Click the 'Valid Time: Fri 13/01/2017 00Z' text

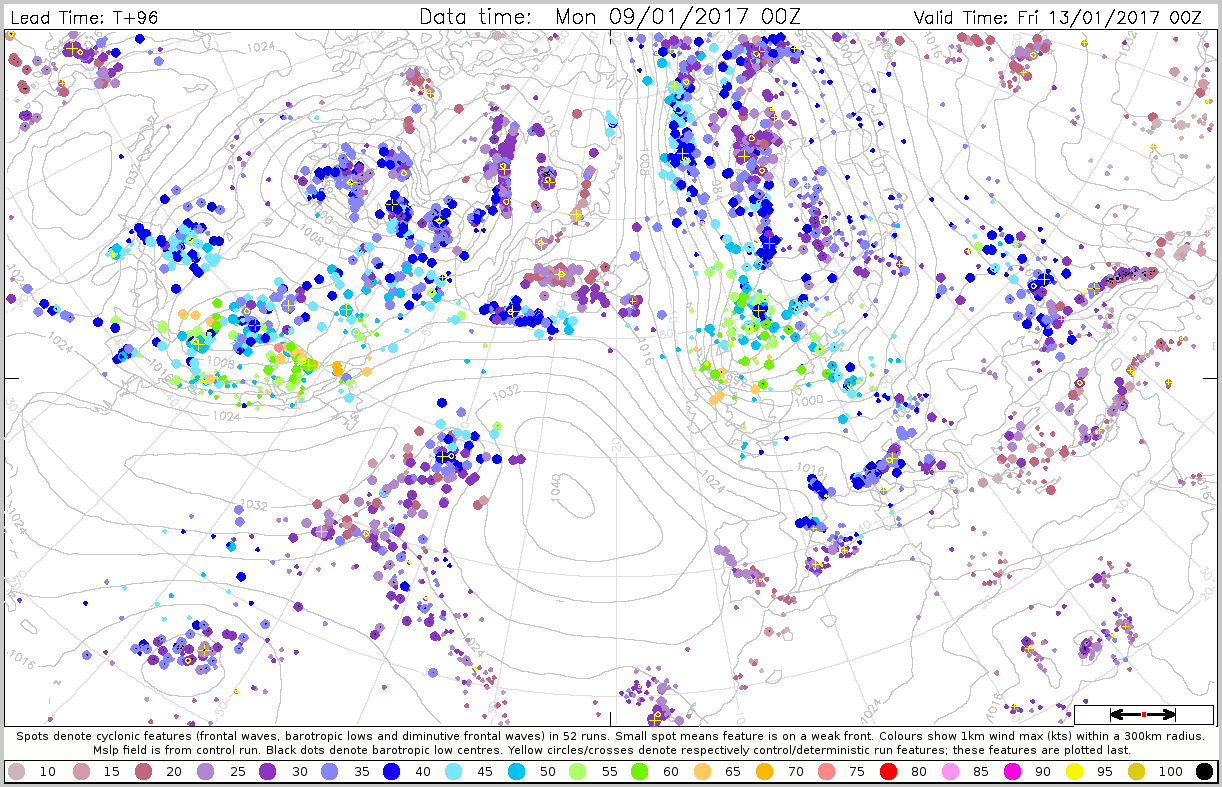coord(1058,17)
